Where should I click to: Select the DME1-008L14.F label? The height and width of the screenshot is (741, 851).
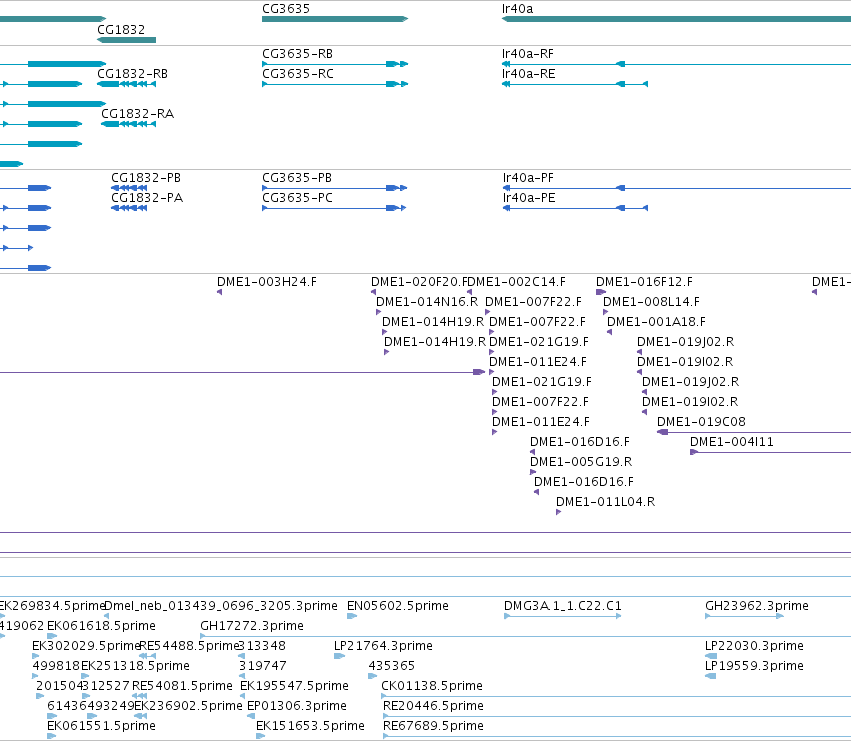[651, 302]
